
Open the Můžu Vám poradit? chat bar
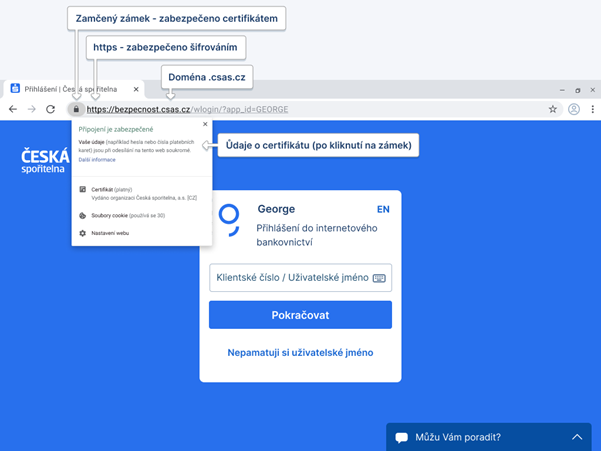489,437
